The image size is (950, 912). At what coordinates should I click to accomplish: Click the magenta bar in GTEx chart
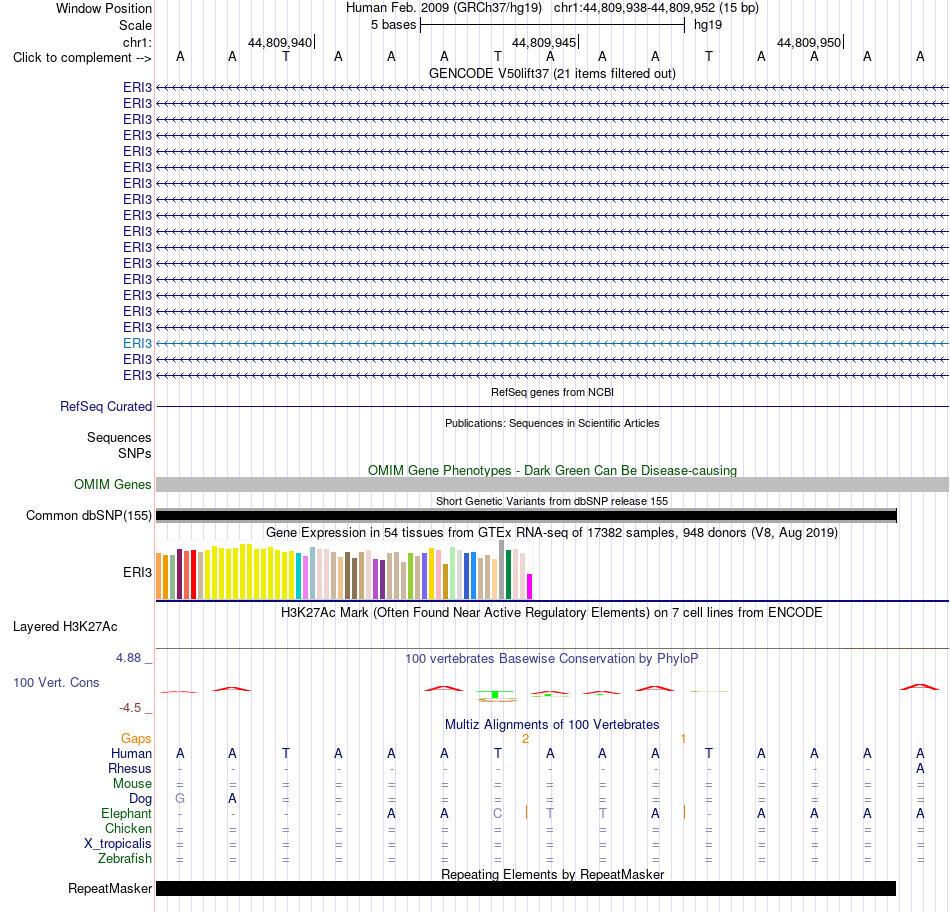[530, 587]
